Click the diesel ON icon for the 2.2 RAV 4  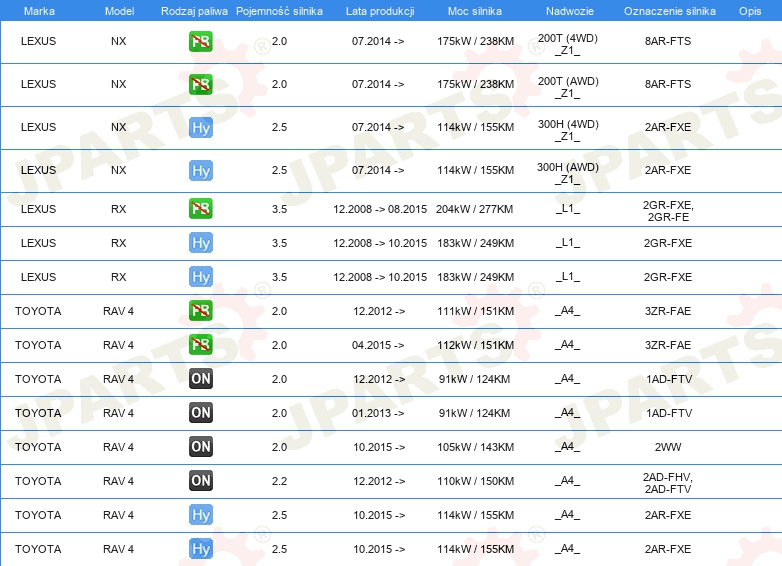point(201,481)
